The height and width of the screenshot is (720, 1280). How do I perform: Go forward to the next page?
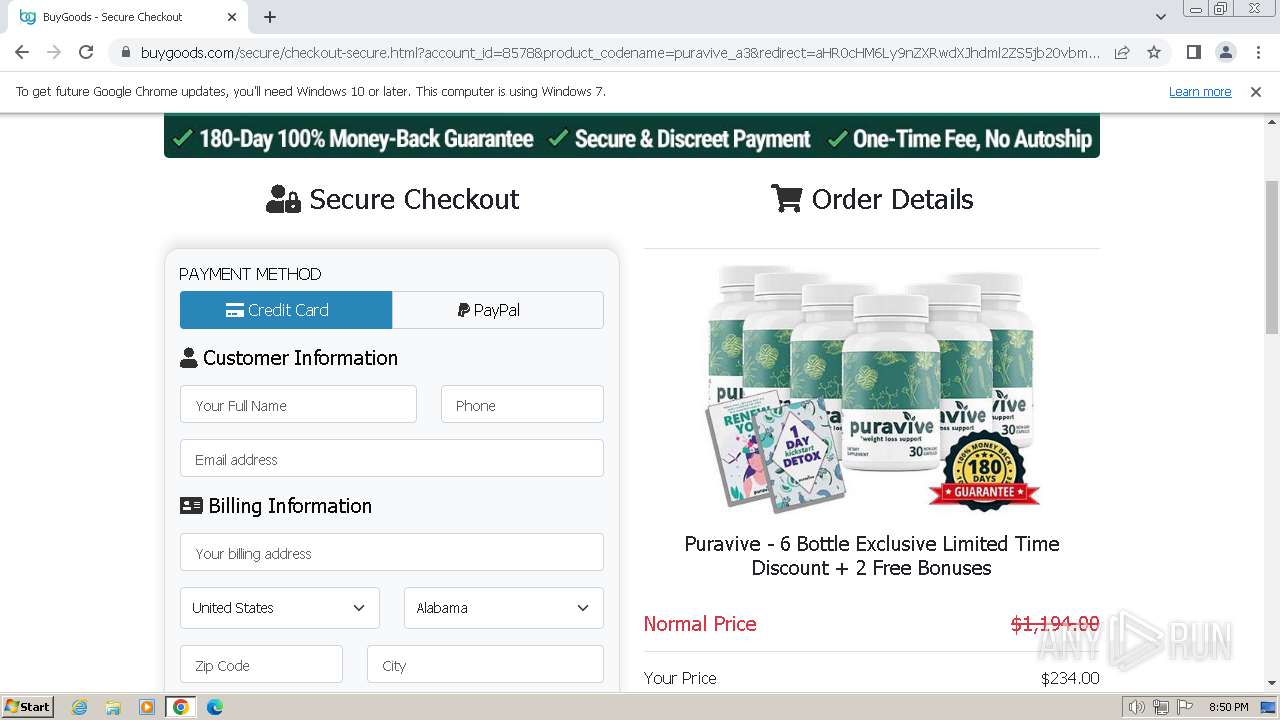pyautogui.click(x=54, y=52)
